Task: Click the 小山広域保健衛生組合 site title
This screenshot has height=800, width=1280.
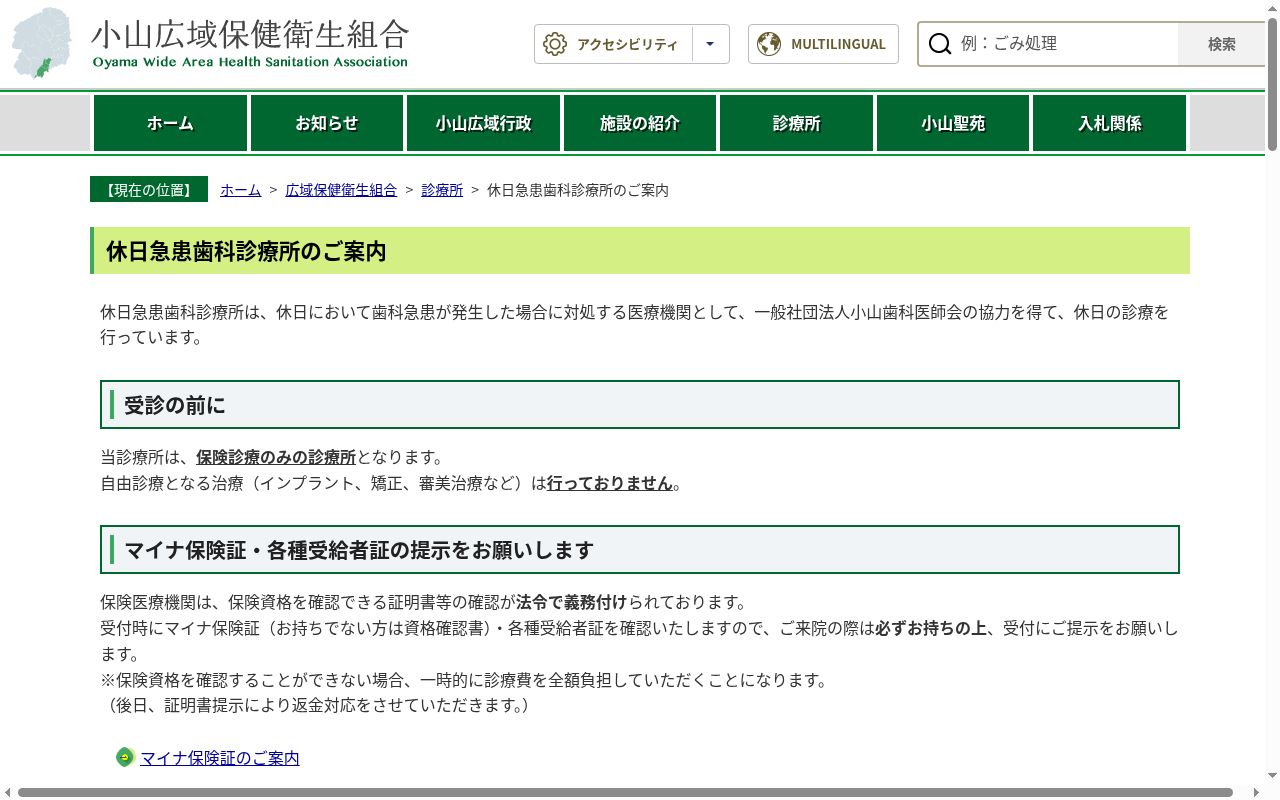Action: point(250,34)
